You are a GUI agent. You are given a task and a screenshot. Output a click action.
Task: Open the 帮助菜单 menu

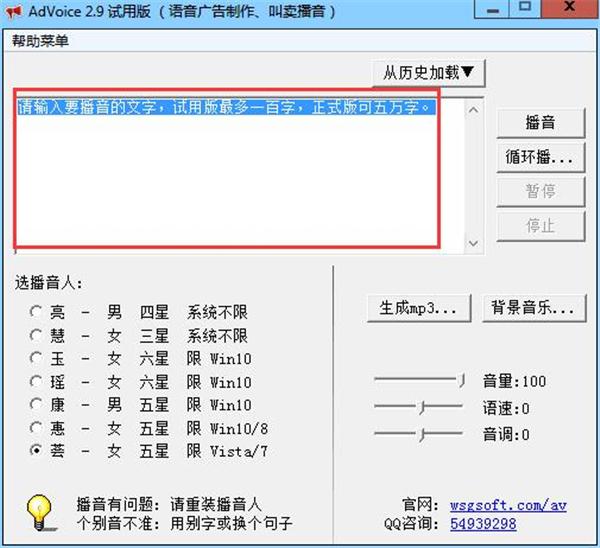[40, 41]
